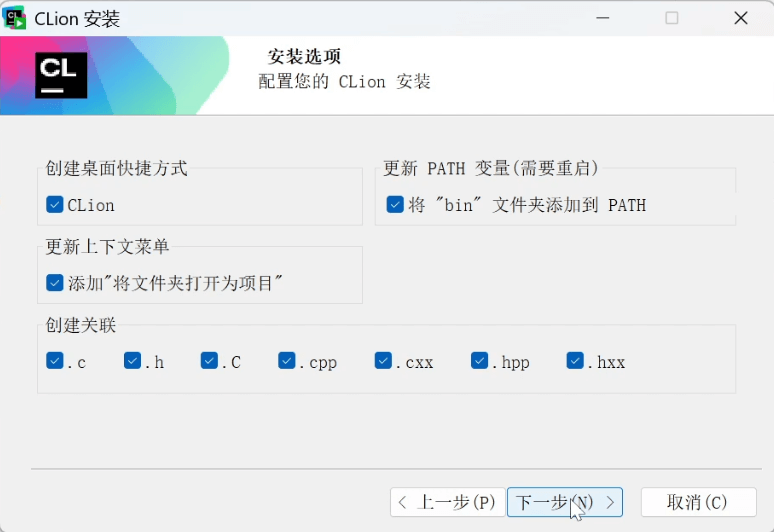774x532 pixels.
Task: Toggle the .cxx file association checkbox
Action: [x=383, y=361]
